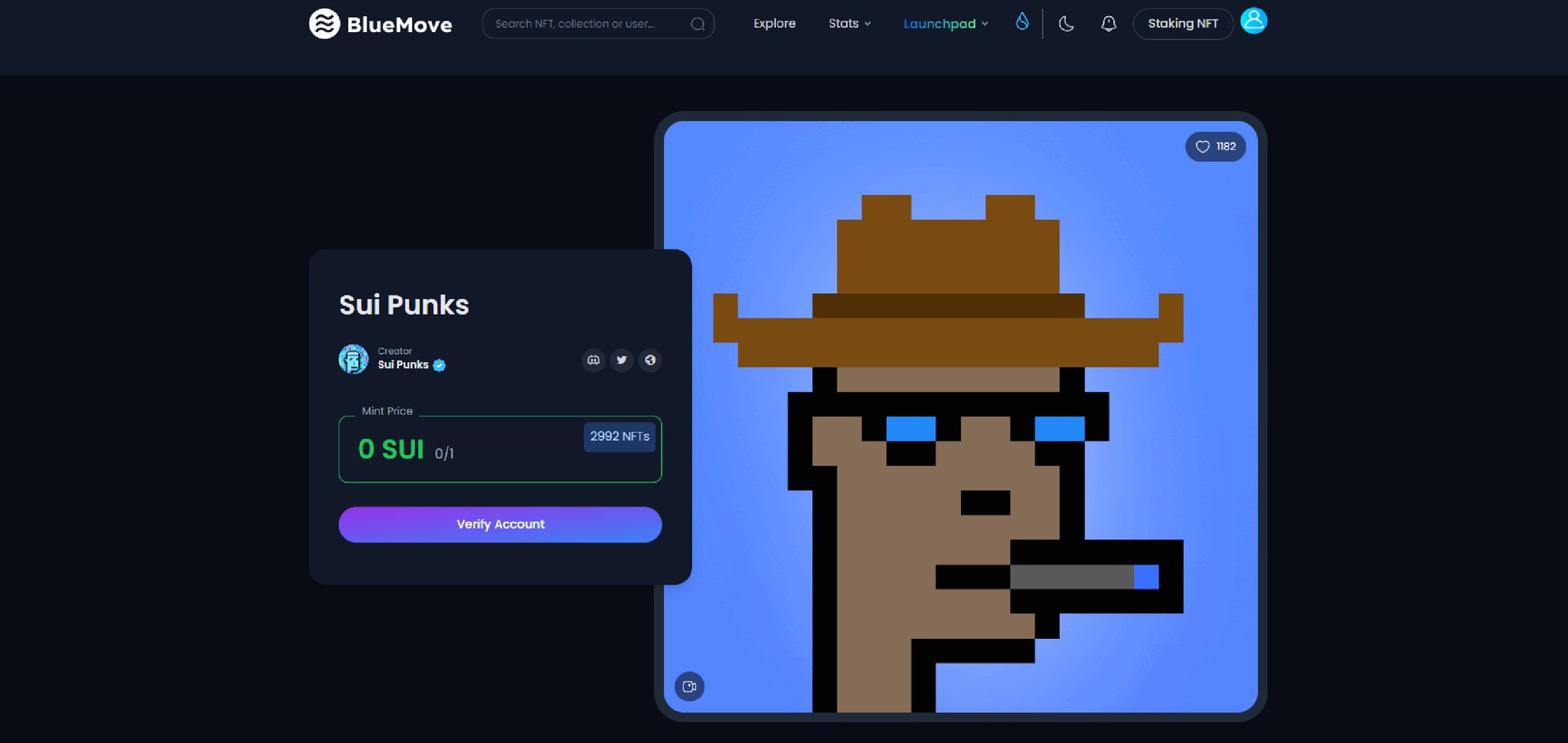Click the 0/1 mint count
The image size is (1568, 743).
(444, 453)
